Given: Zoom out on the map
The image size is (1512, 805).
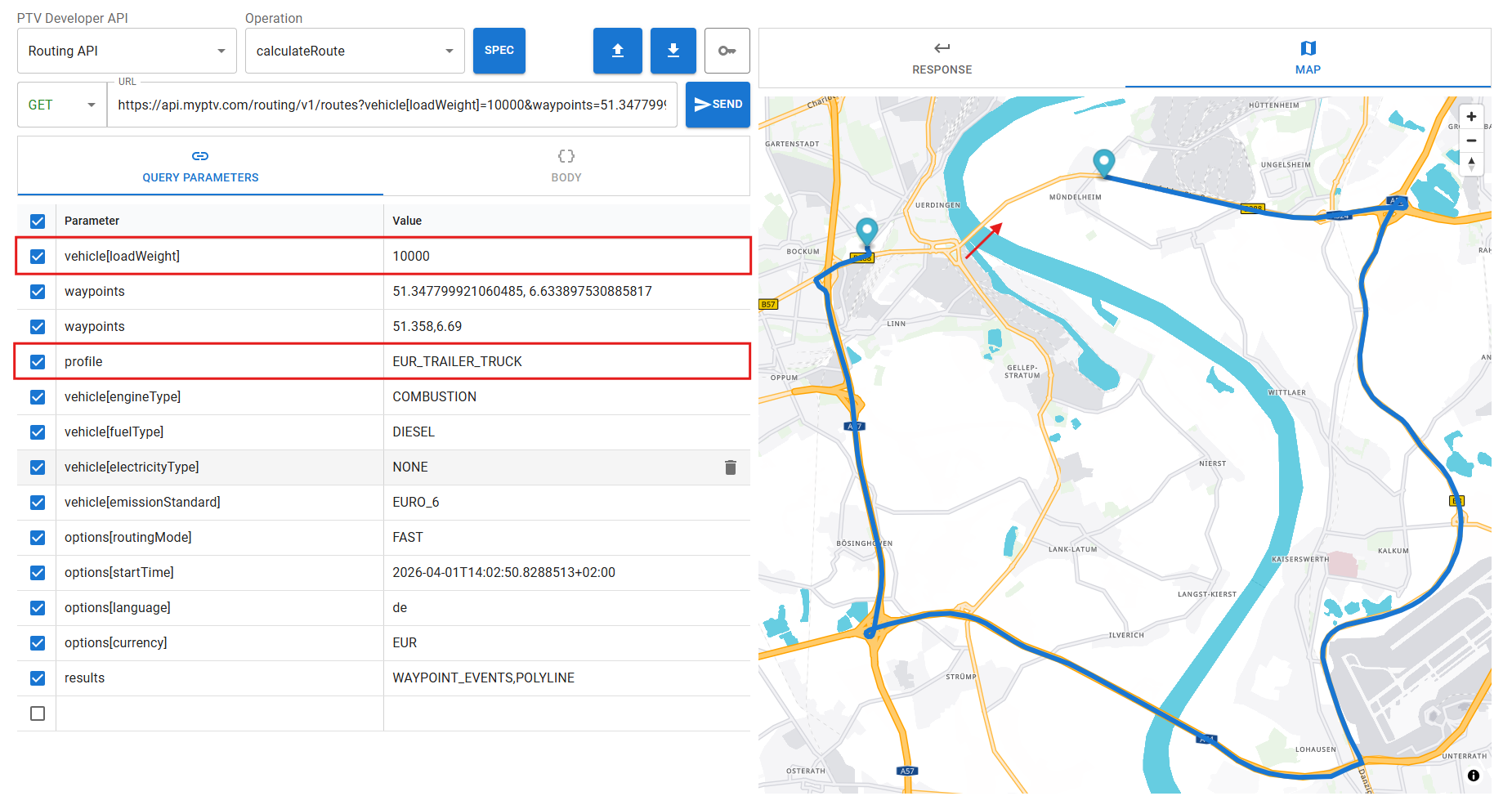Looking at the screenshot, I should tap(1471, 141).
